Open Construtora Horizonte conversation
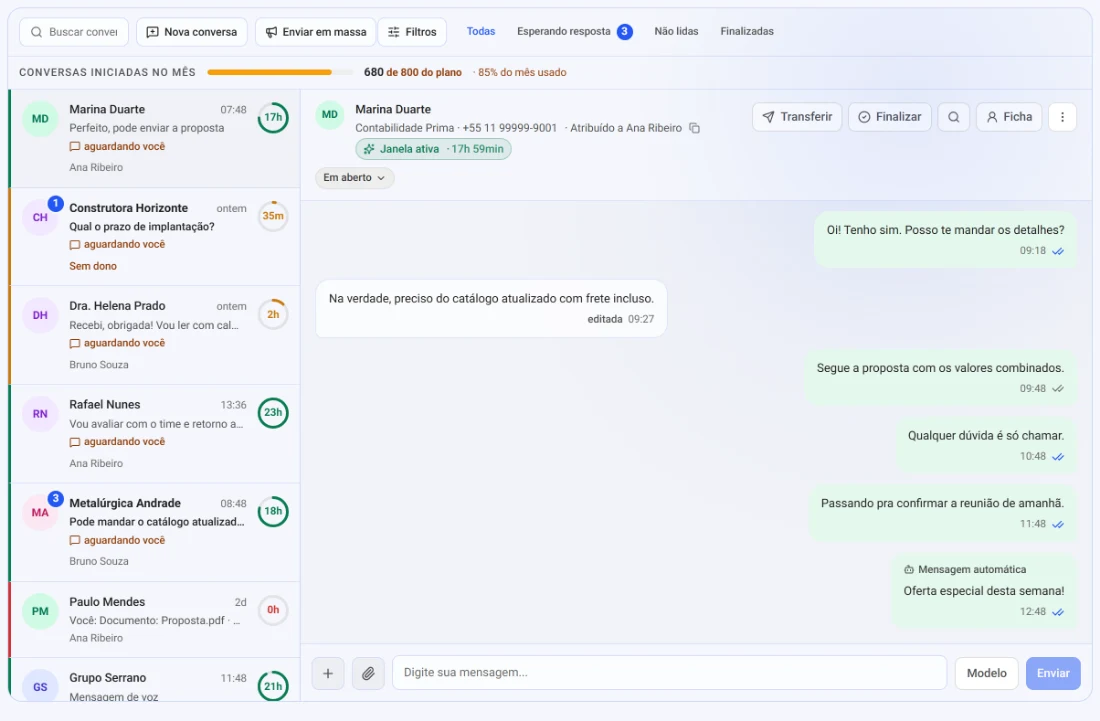This screenshot has height=721, width=1100. [154, 236]
